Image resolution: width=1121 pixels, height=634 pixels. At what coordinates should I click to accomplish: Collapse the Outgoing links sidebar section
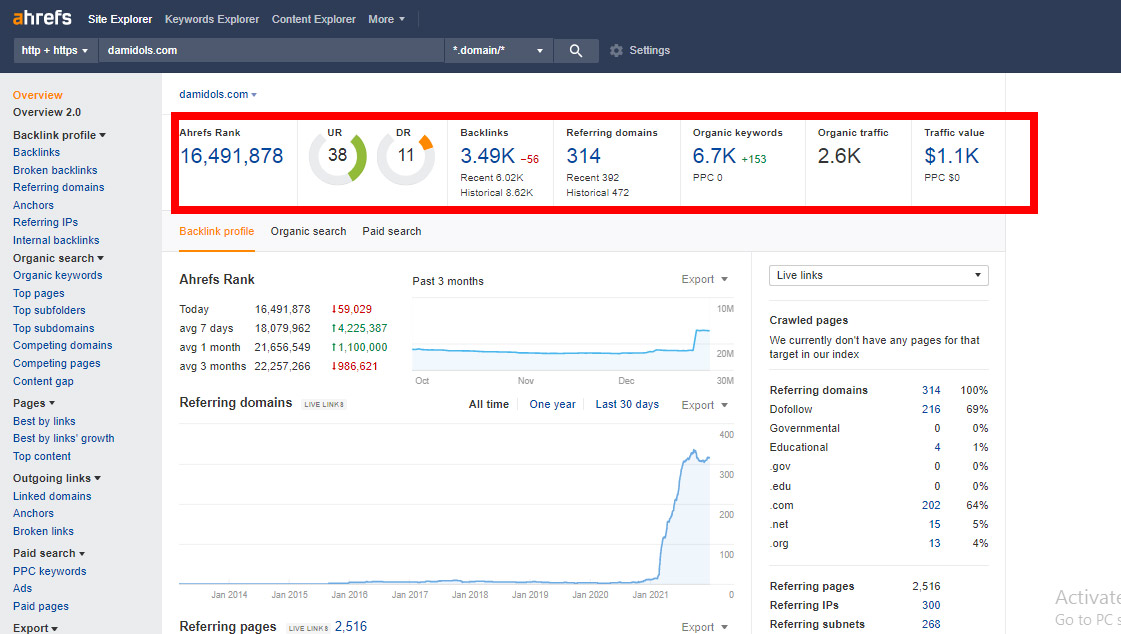click(56, 478)
